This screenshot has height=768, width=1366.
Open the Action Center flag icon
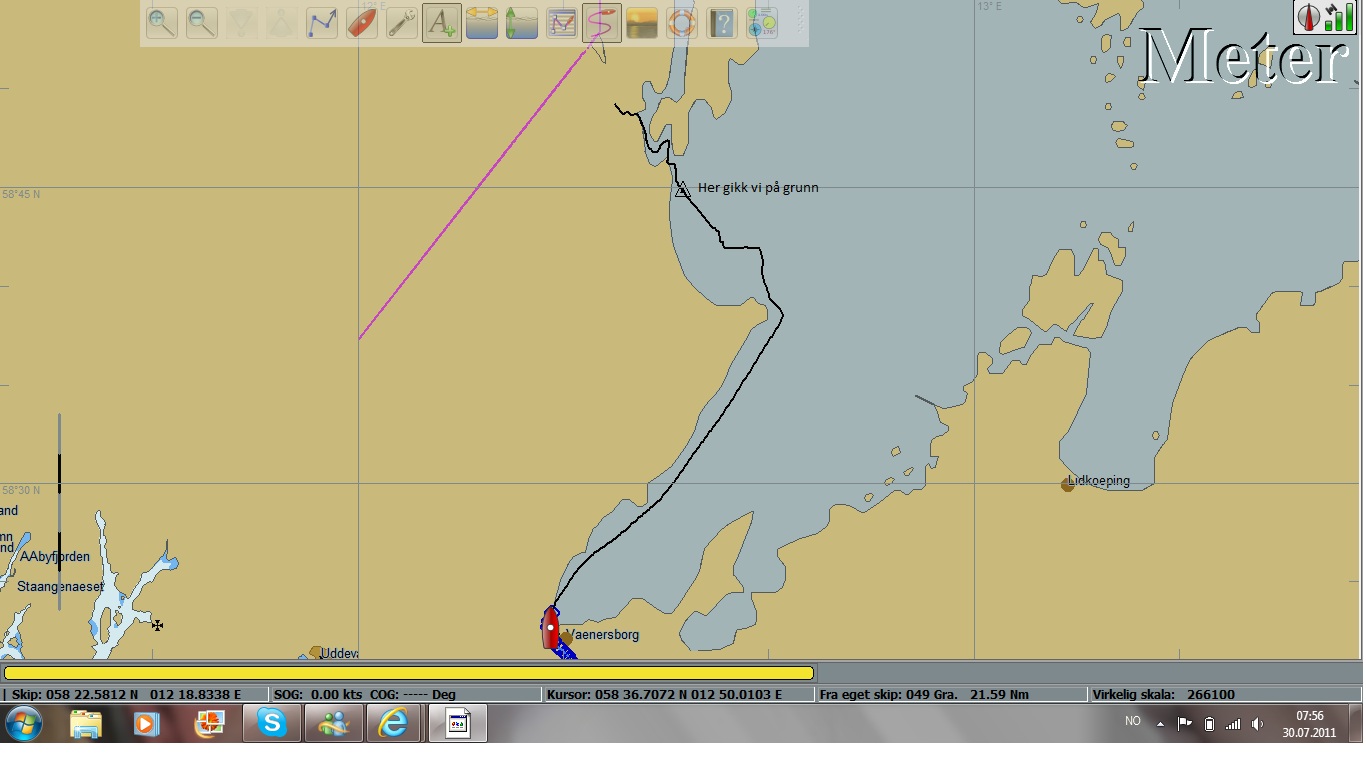[x=1184, y=723]
